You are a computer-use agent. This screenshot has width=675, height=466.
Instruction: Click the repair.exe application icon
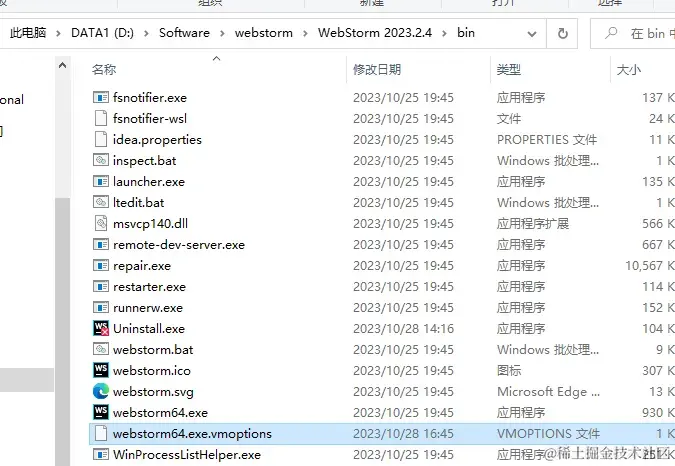tap(101, 265)
